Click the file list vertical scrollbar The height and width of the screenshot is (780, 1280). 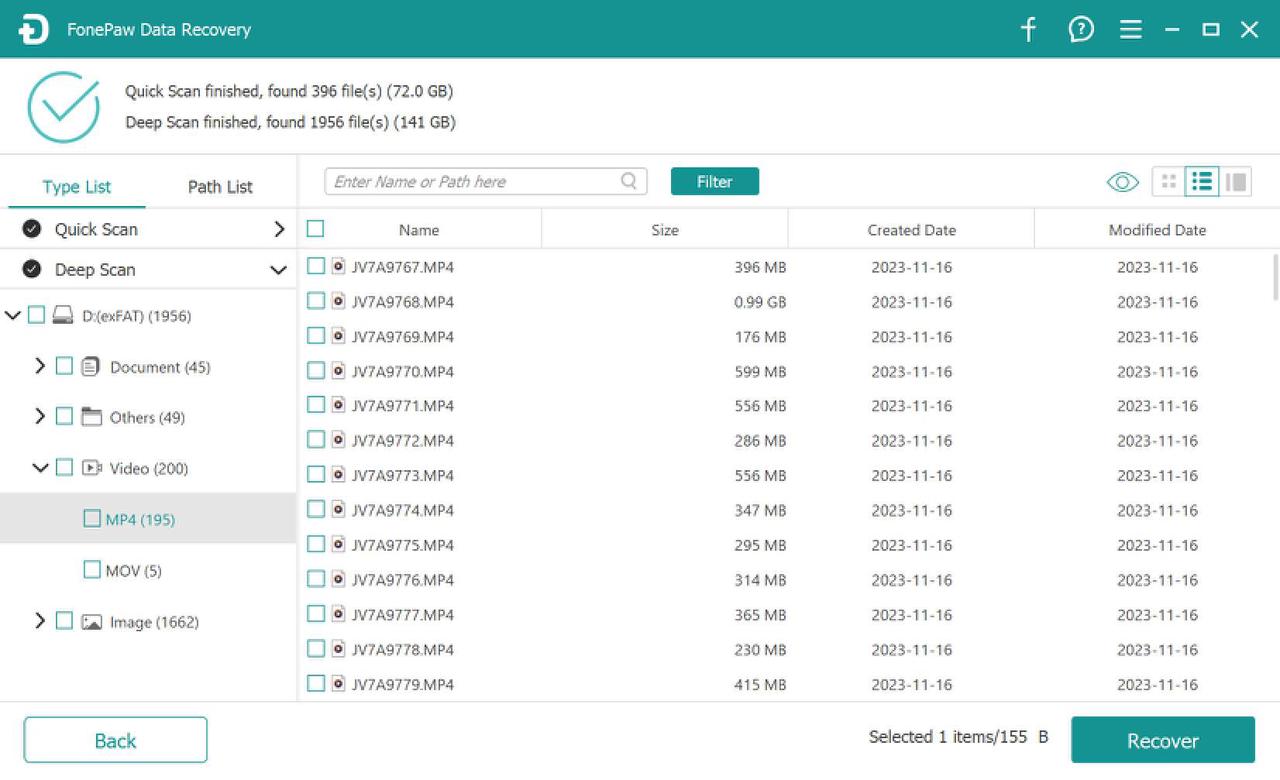1275,277
